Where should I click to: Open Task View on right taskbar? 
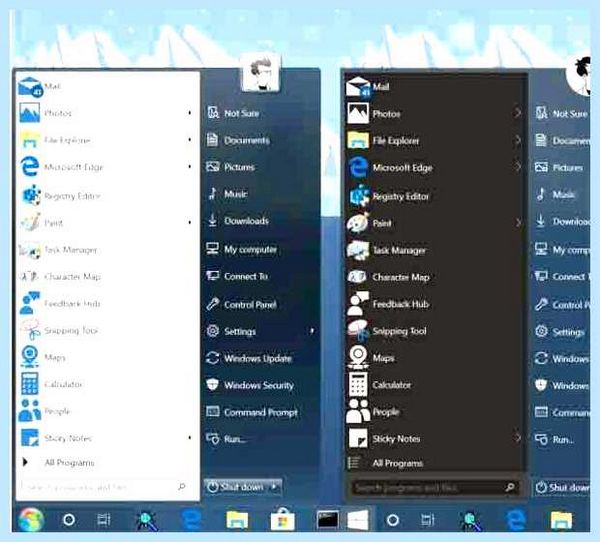point(428,520)
